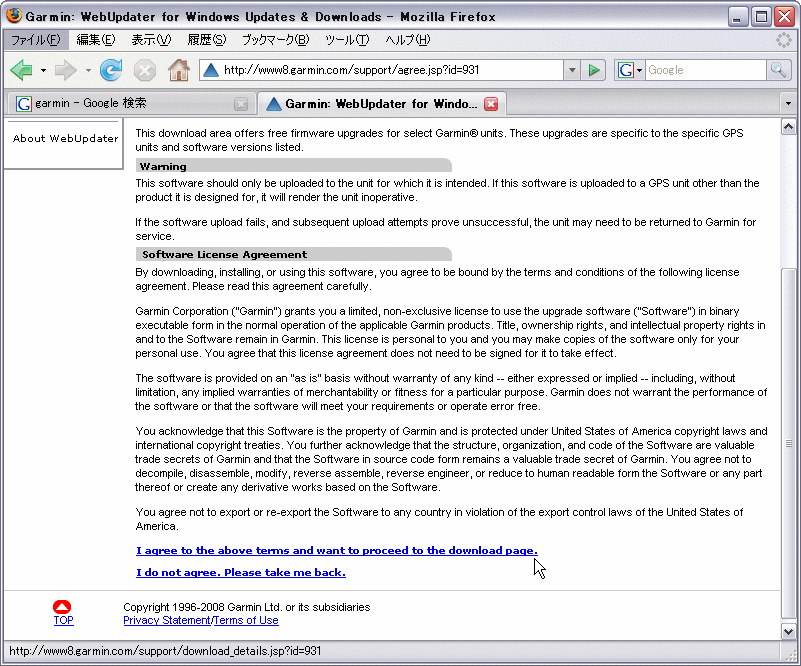Screen dimensions: 801x666
Task: Open the ブックマーク(B) menu
Action: 275,40
